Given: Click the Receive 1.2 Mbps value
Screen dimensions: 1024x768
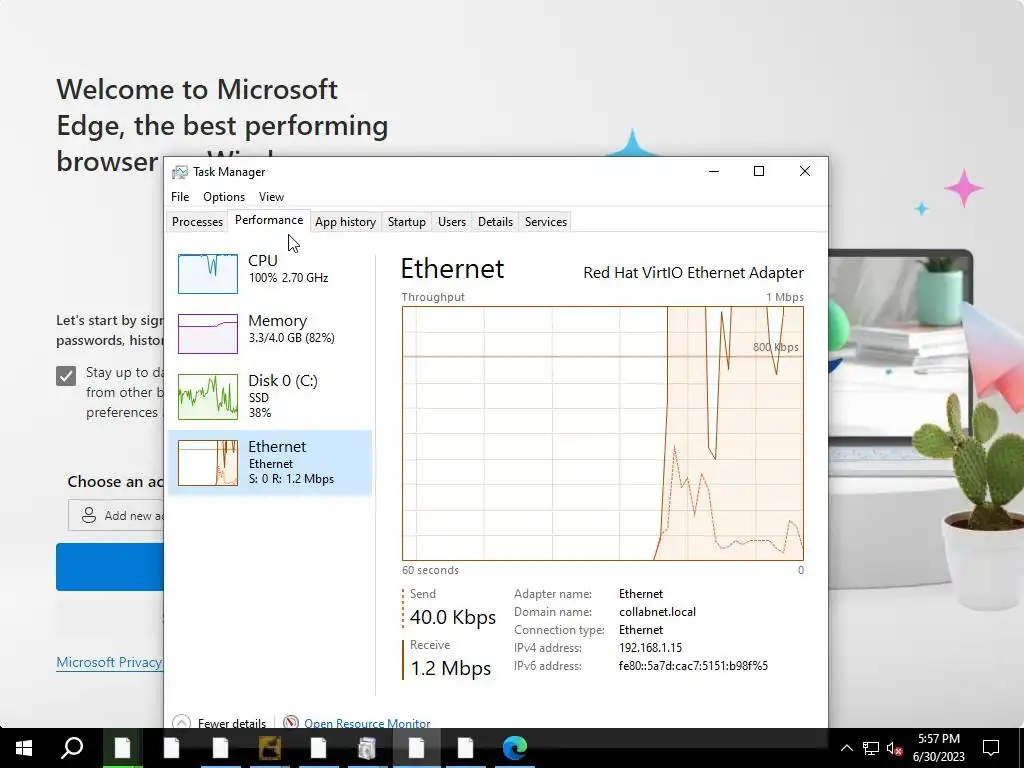Looking at the screenshot, I should [451, 668].
